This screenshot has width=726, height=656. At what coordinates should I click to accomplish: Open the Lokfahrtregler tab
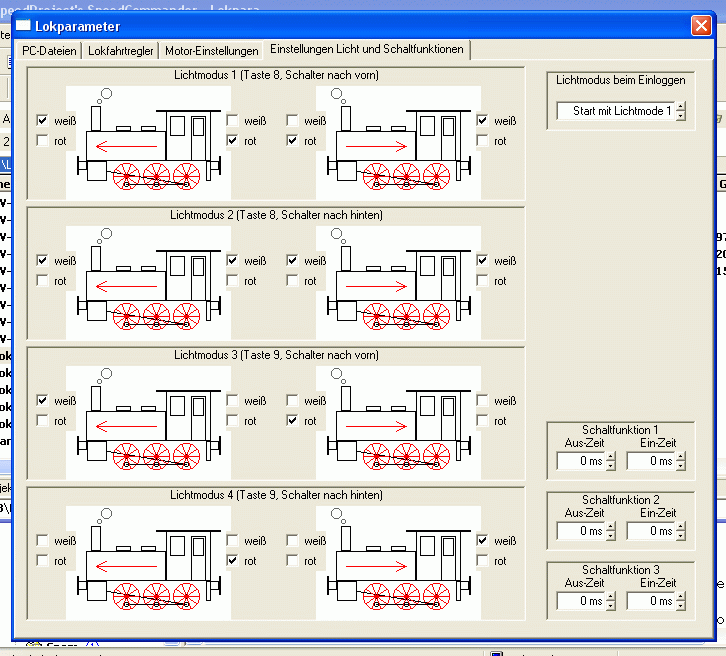(x=120, y=51)
